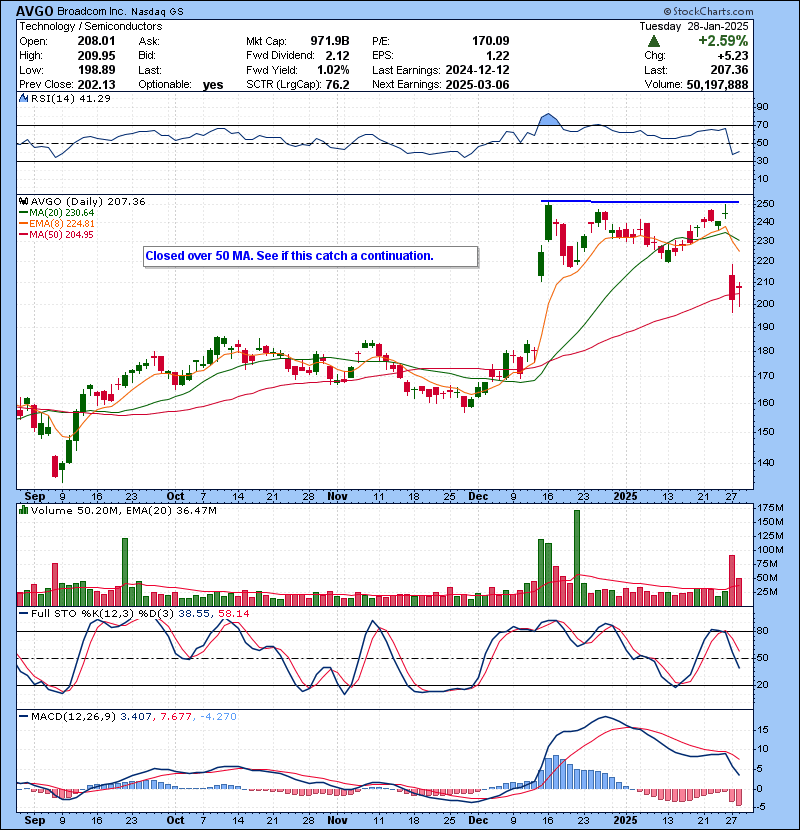Click the green up-triangle change indicator
Image resolution: width=800 pixels, height=830 pixels.
click(x=654, y=41)
